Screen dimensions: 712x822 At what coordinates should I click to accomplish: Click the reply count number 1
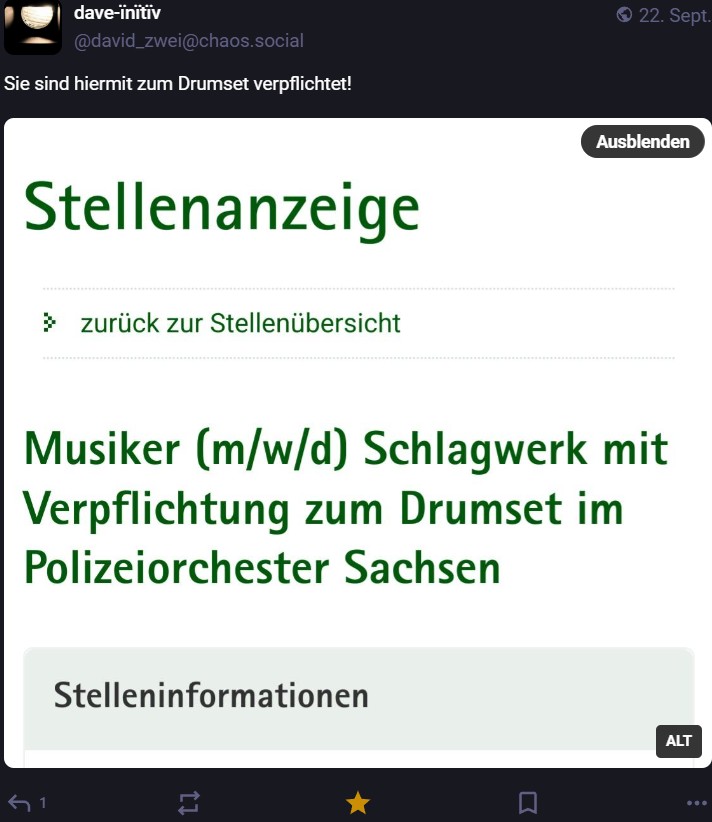pos(43,803)
